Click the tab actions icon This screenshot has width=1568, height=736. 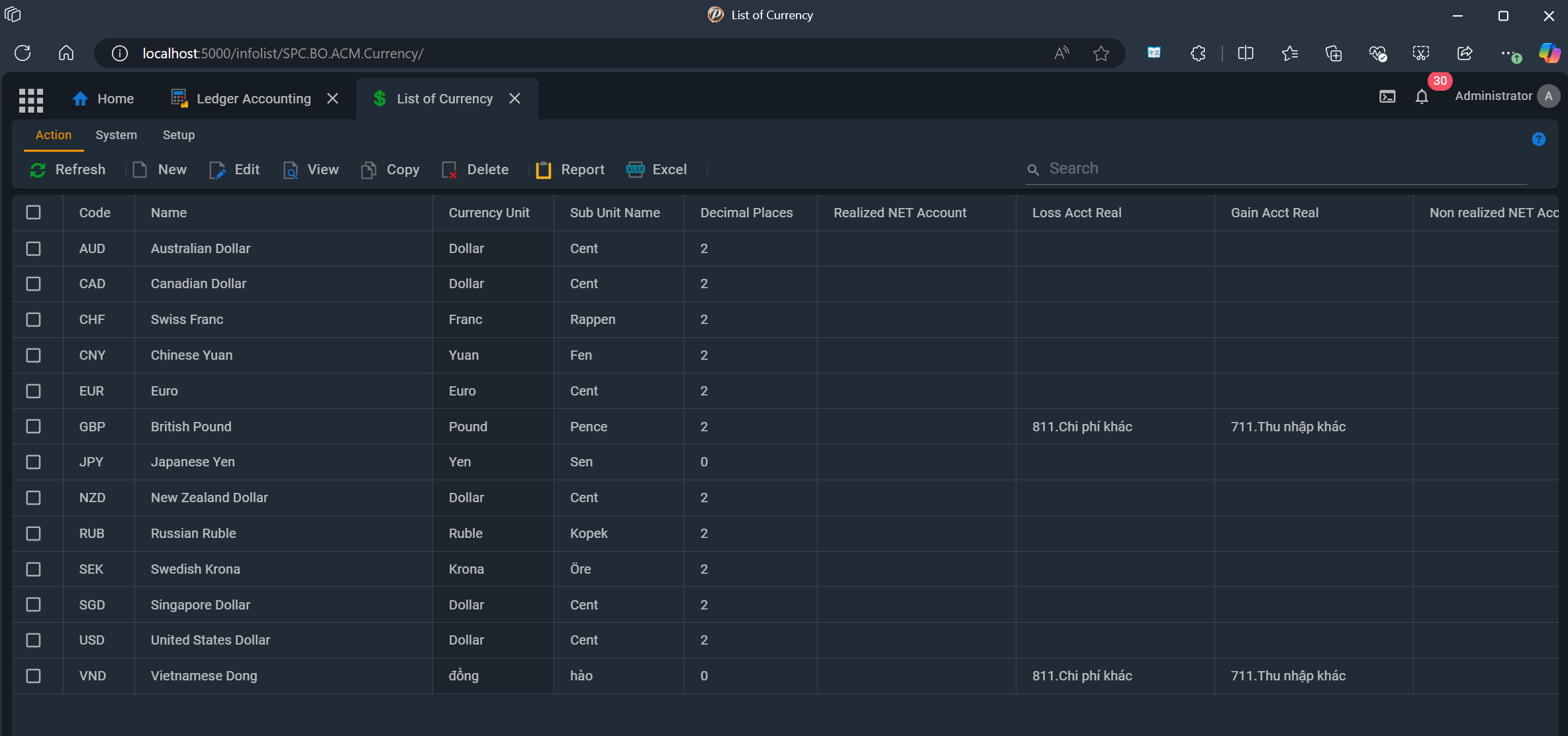pos(13,15)
